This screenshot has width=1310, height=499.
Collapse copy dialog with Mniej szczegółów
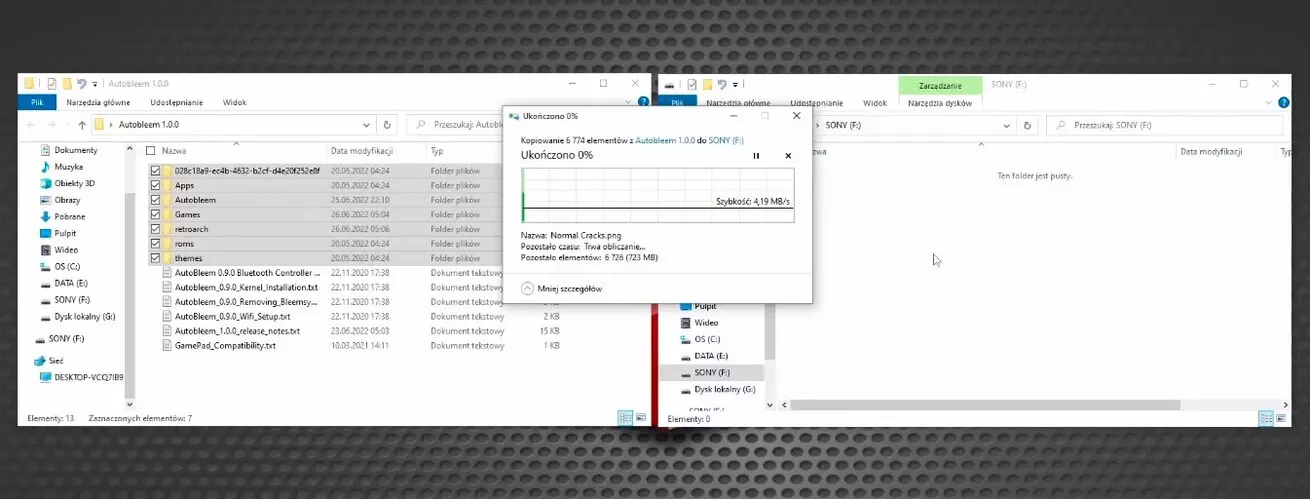562,288
